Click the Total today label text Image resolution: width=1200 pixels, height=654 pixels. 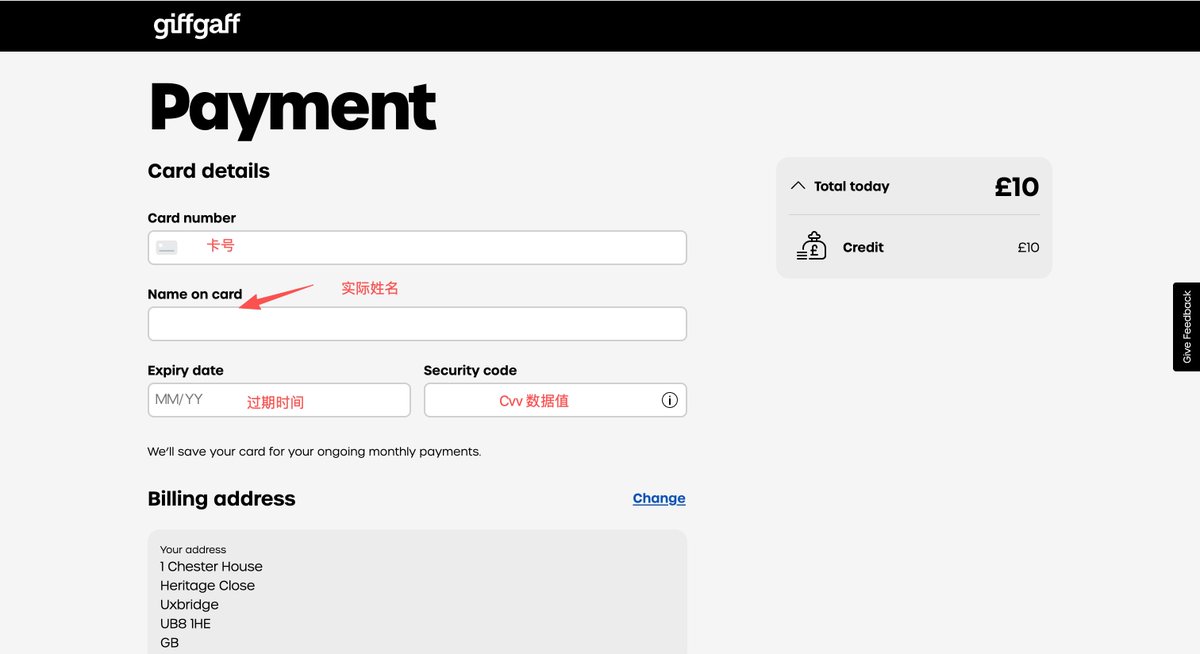[851, 186]
